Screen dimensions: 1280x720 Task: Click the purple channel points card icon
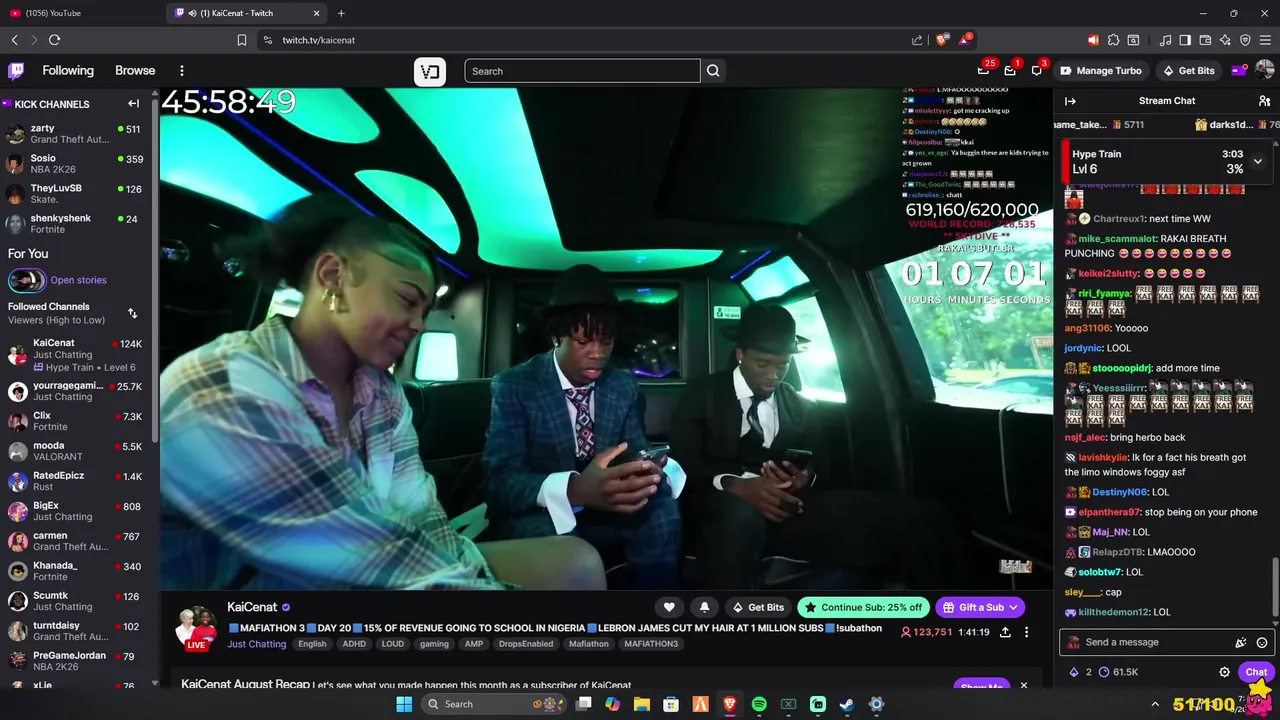pyautogui.click(x=1238, y=71)
